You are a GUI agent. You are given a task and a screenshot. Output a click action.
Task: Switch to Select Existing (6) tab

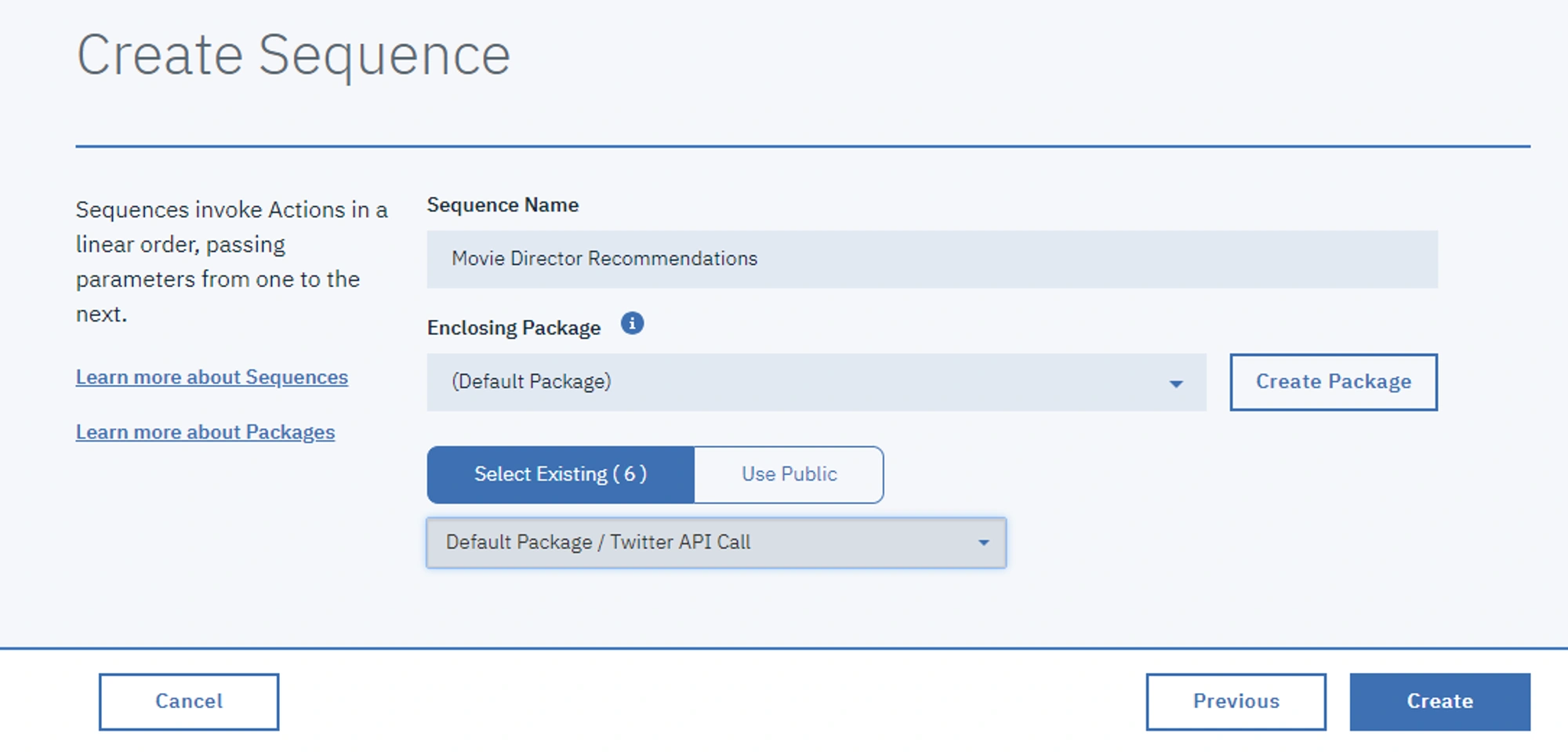(561, 474)
